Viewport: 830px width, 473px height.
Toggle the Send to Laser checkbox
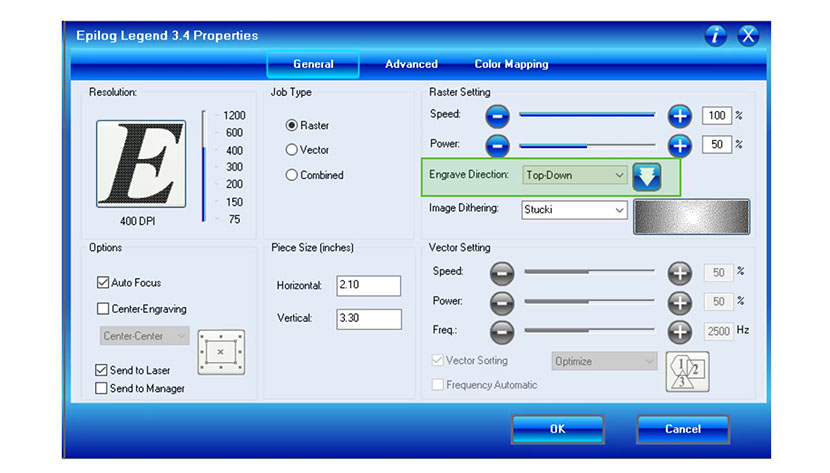pyautogui.click(x=101, y=370)
